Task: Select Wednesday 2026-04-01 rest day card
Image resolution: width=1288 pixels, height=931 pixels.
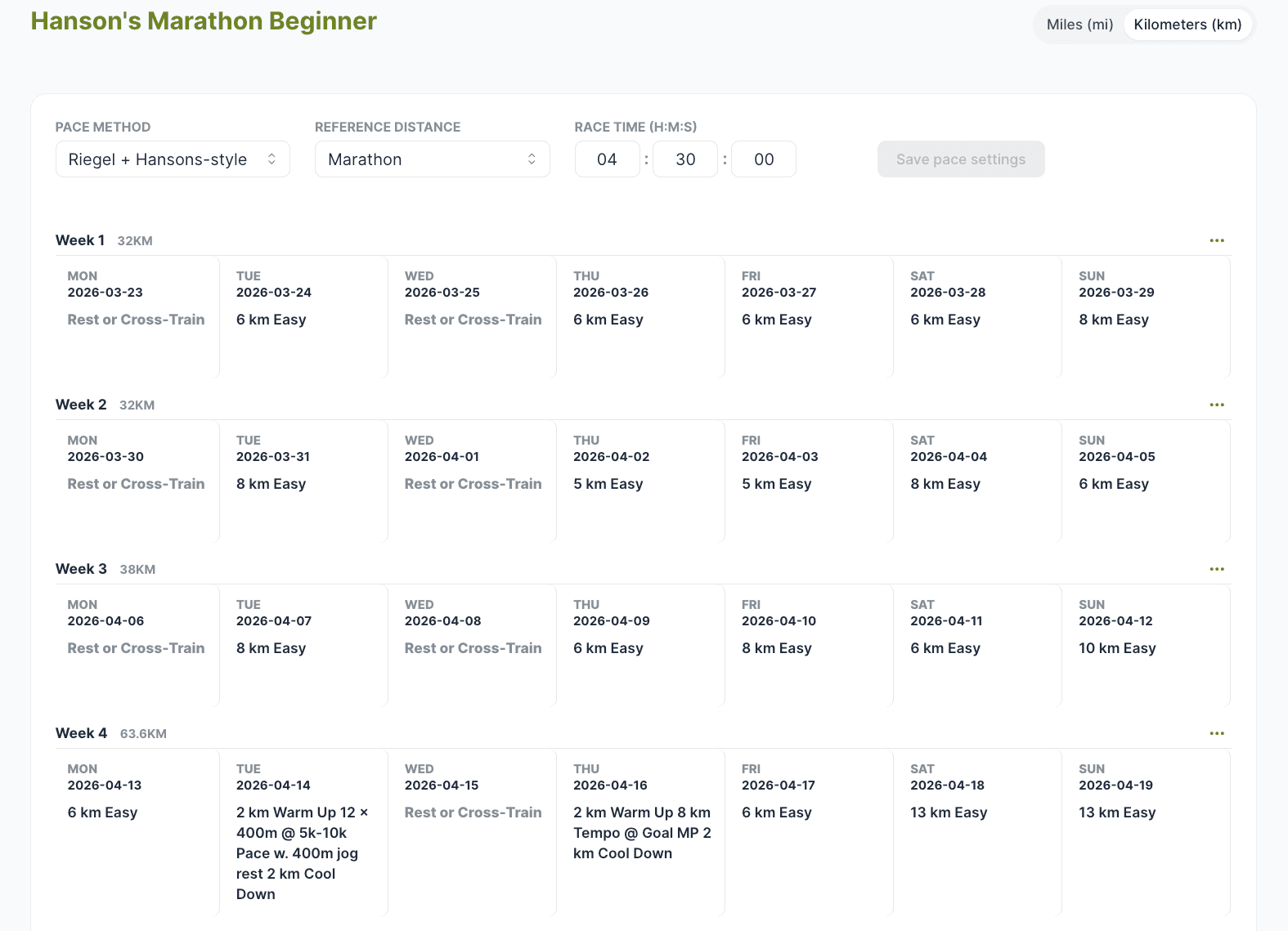Action: click(474, 481)
